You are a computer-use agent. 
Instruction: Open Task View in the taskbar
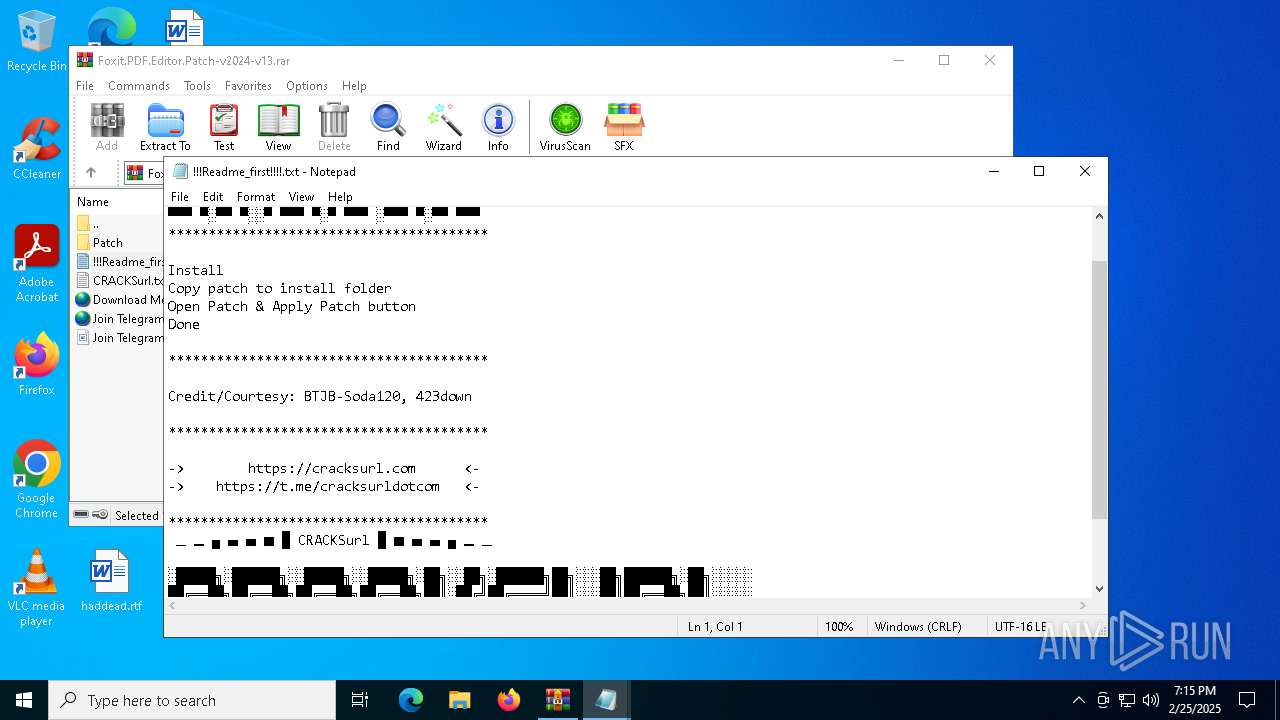(x=360, y=700)
